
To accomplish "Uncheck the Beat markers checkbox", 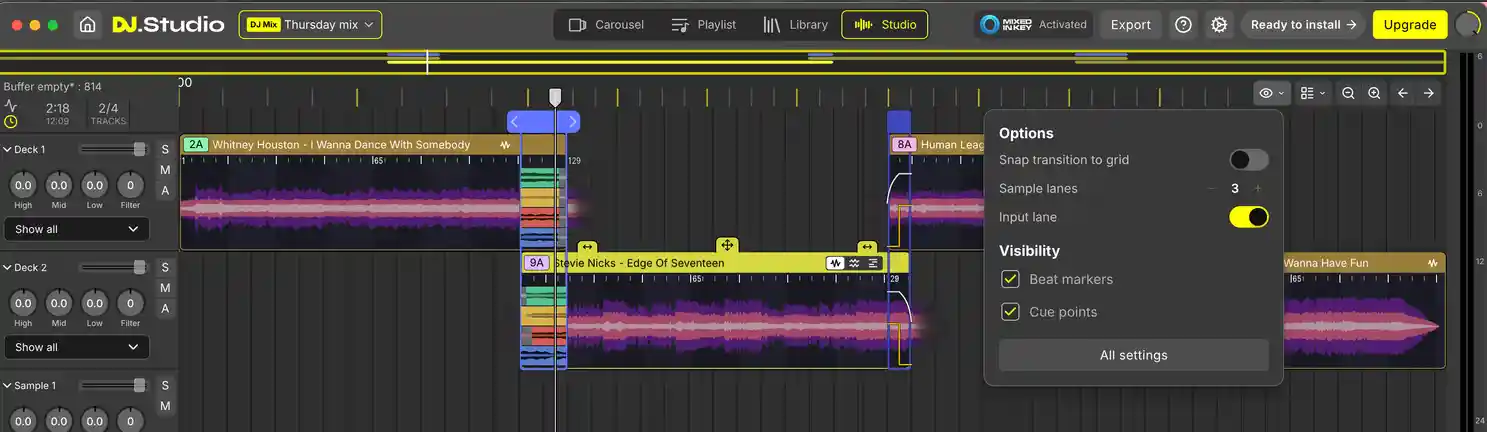I will [1010, 279].
